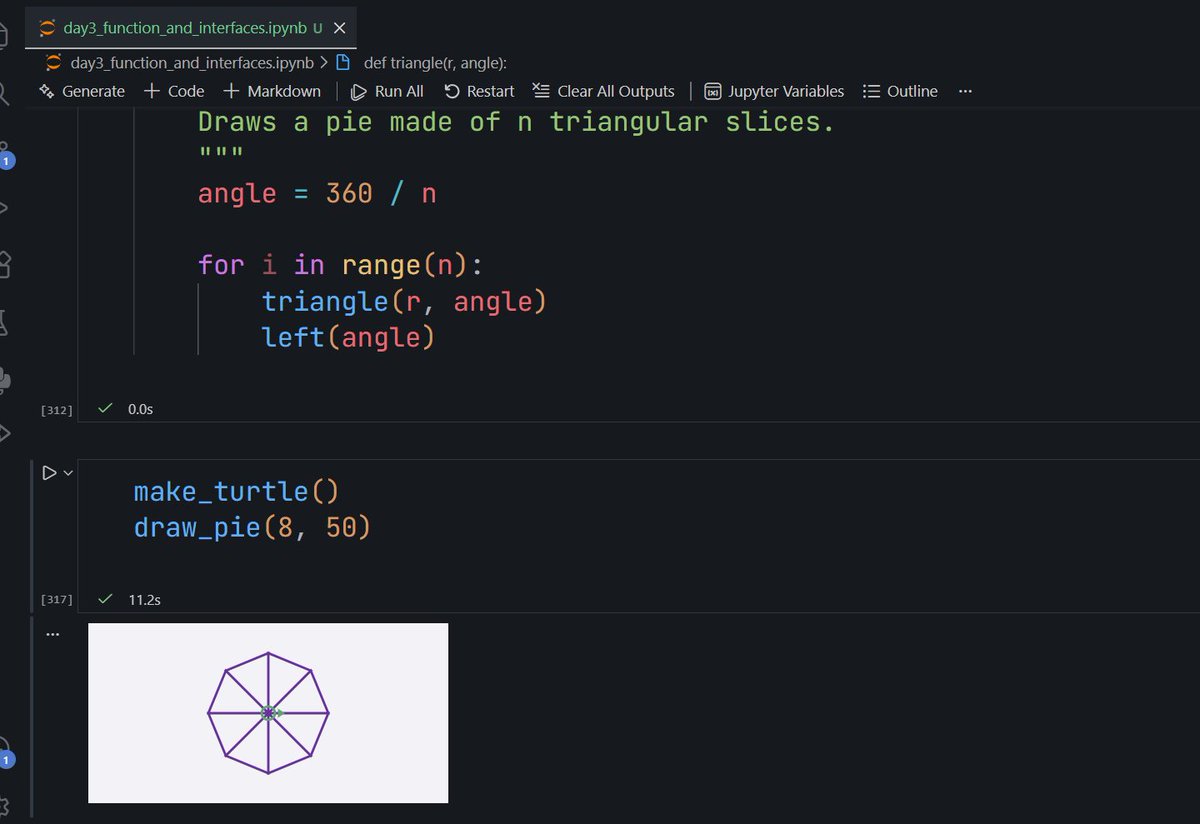Click the 'for i in range(n):' line
Viewport: 1200px width, 824px height.
[340, 265]
